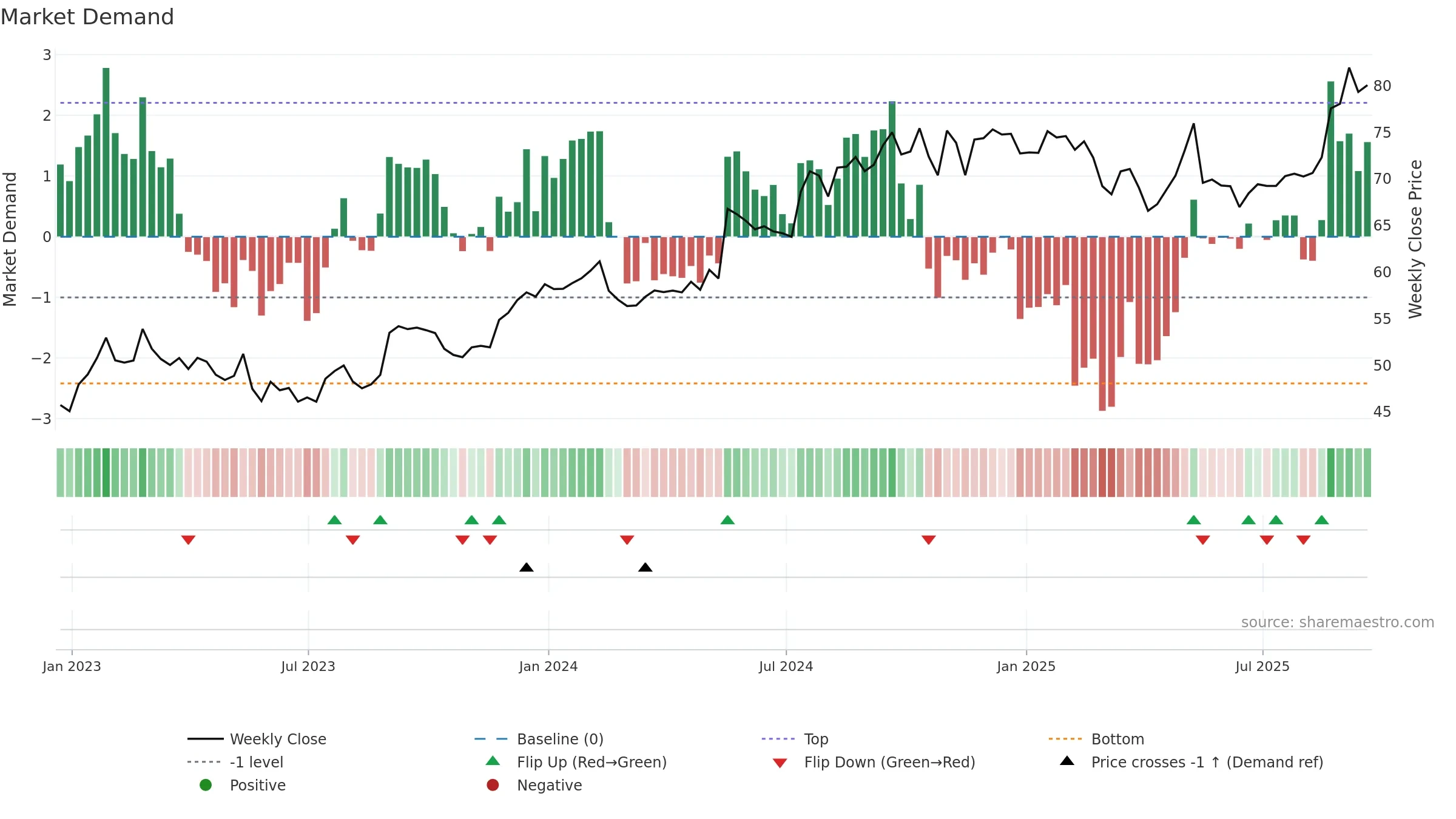Click the red flip-down marker in late 2024

929,540
